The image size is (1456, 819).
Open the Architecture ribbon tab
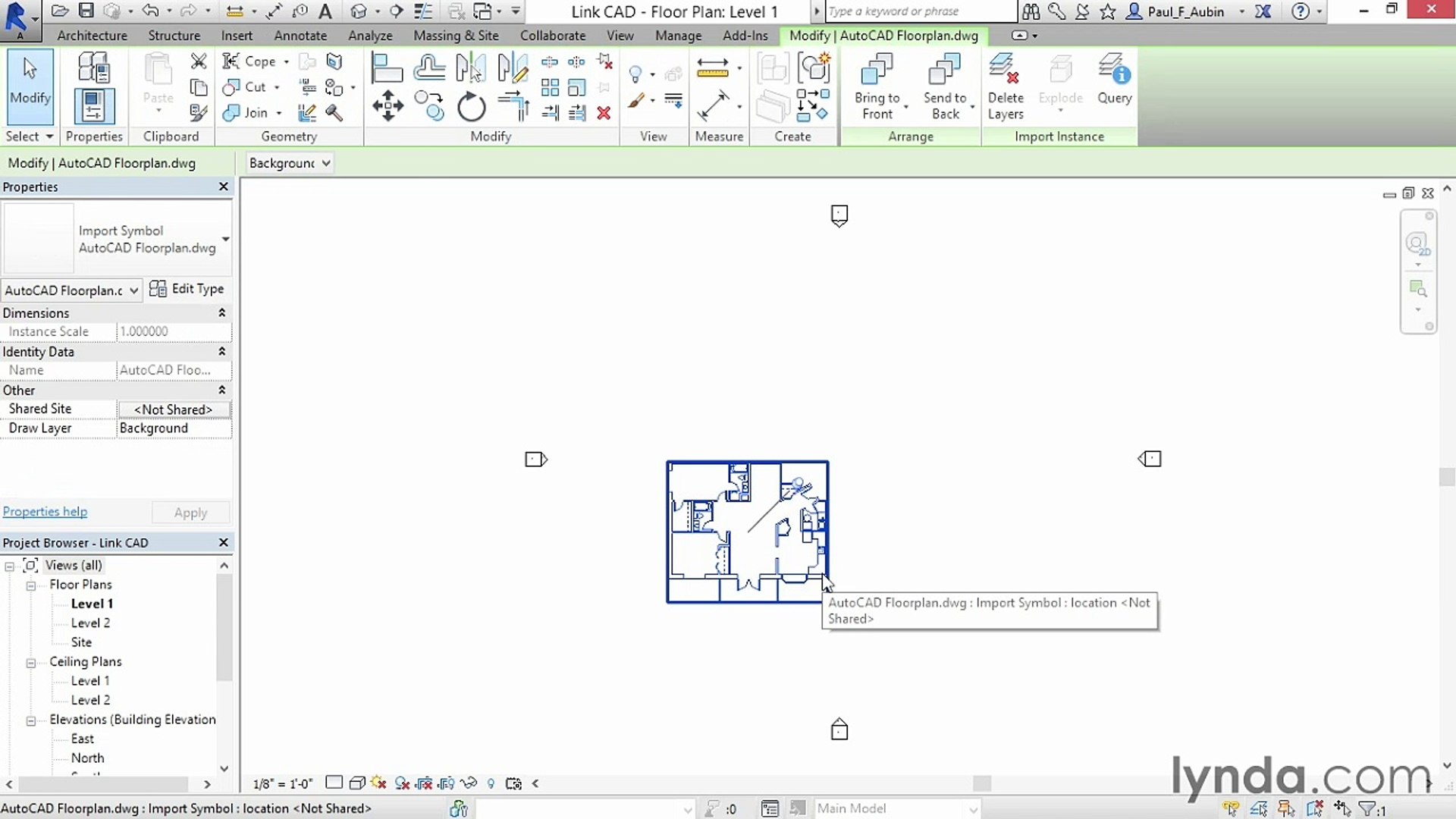(93, 36)
